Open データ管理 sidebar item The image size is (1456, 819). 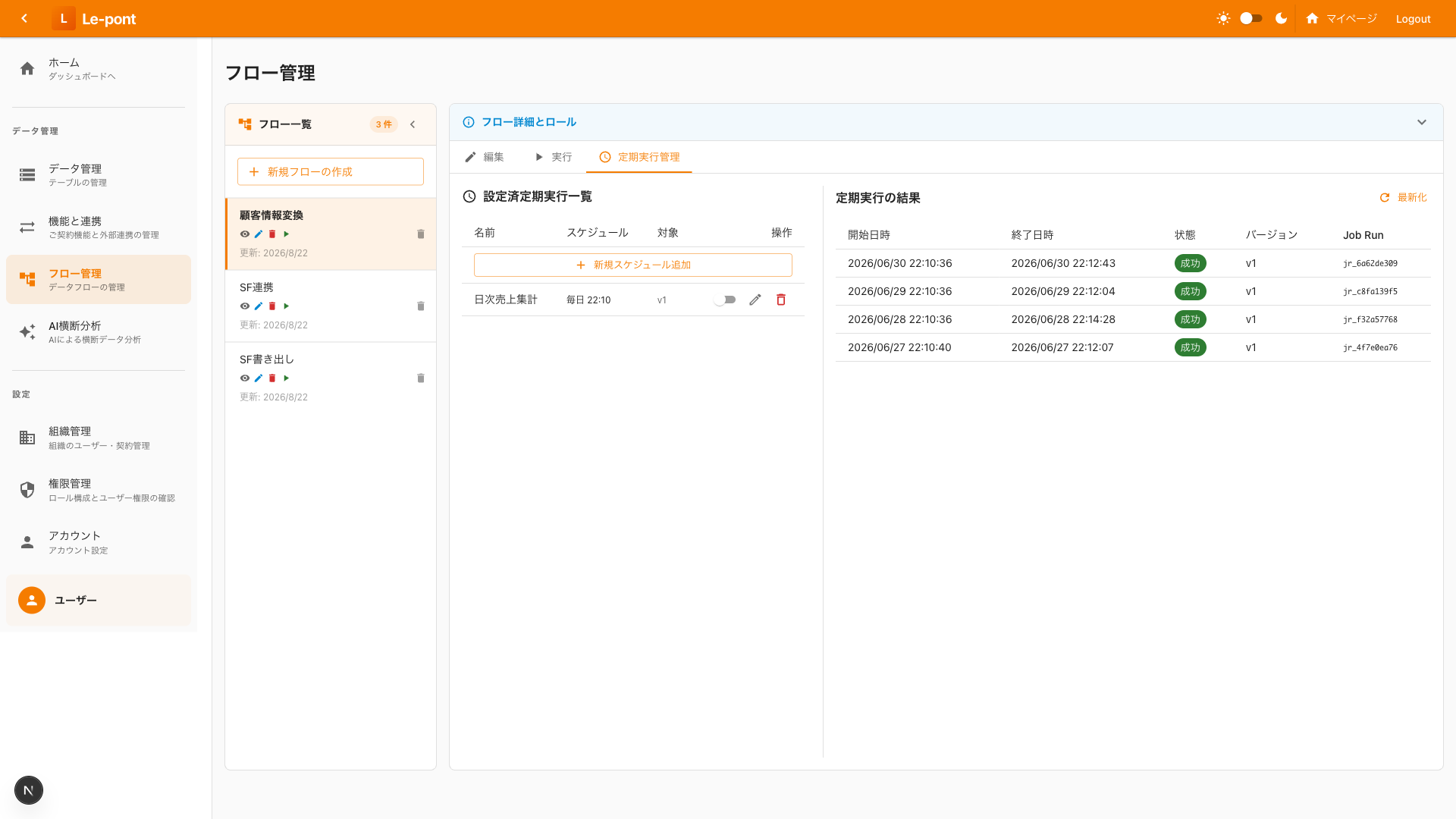click(99, 175)
